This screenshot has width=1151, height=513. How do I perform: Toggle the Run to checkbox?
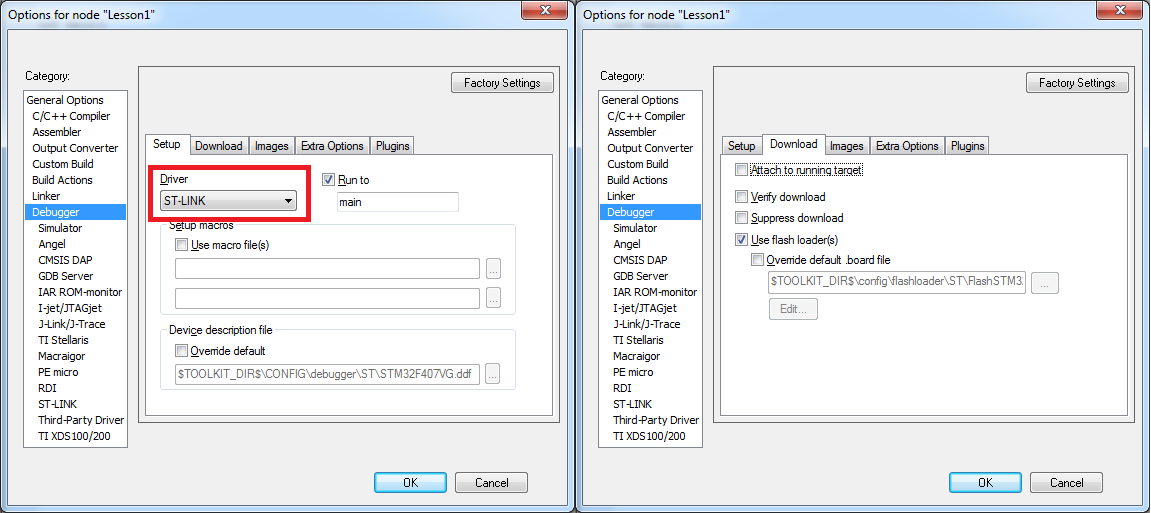[328, 180]
